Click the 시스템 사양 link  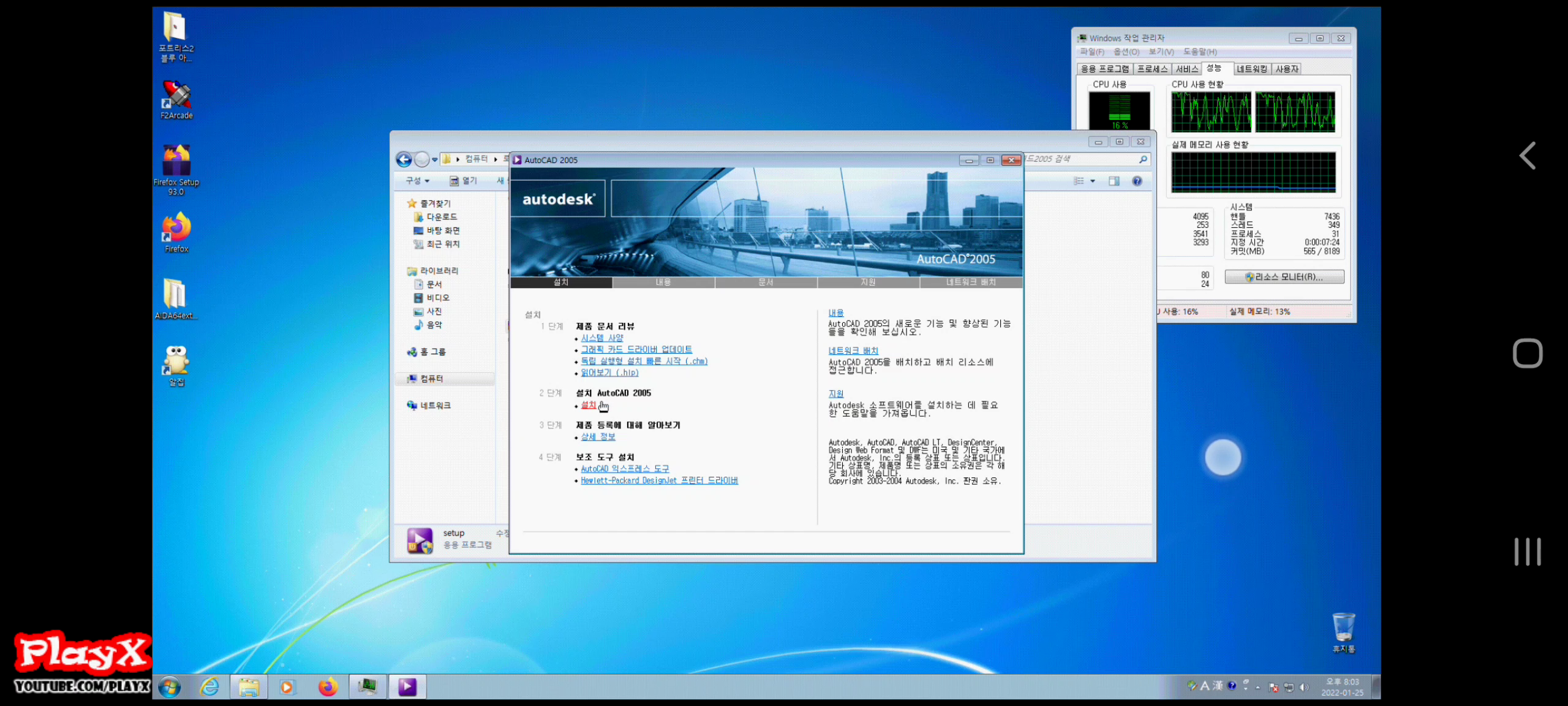click(x=602, y=338)
